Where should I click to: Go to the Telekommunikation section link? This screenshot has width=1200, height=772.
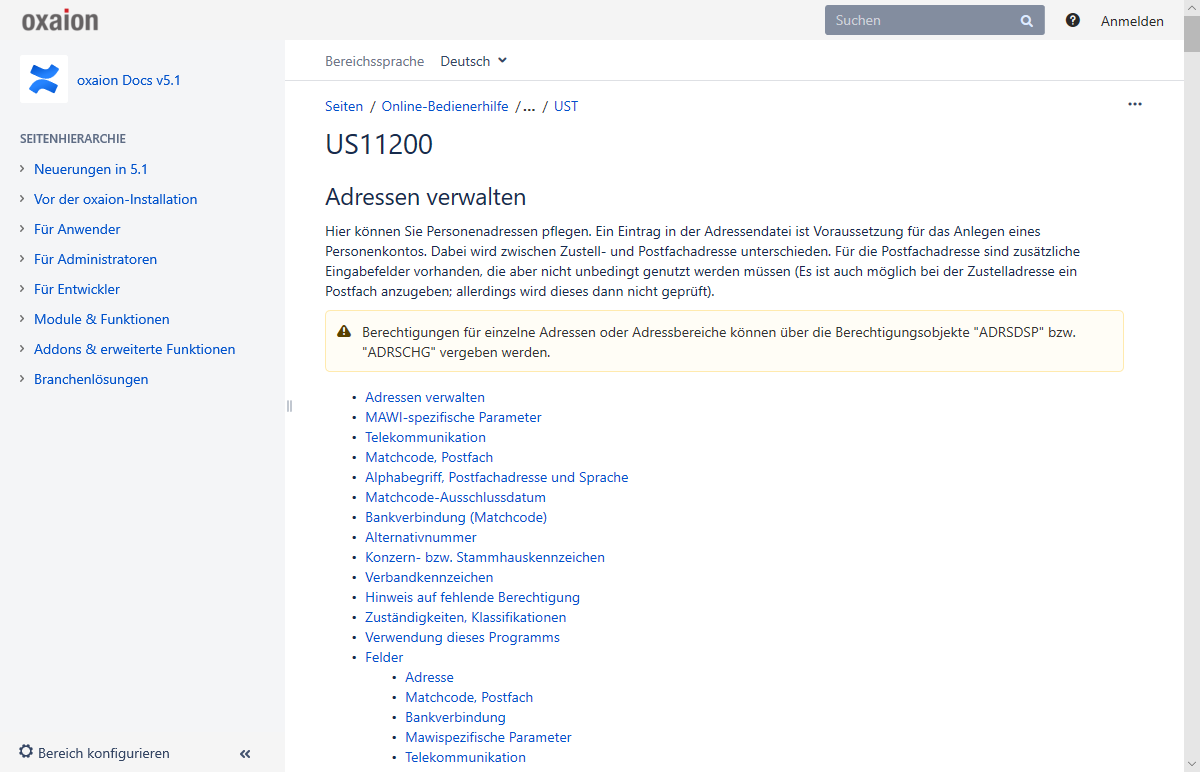click(x=425, y=437)
